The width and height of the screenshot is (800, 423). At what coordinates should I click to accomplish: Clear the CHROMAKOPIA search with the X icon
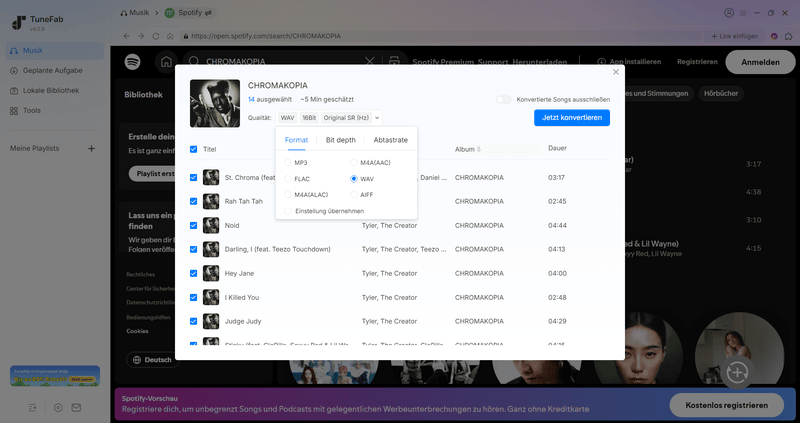click(369, 61)
